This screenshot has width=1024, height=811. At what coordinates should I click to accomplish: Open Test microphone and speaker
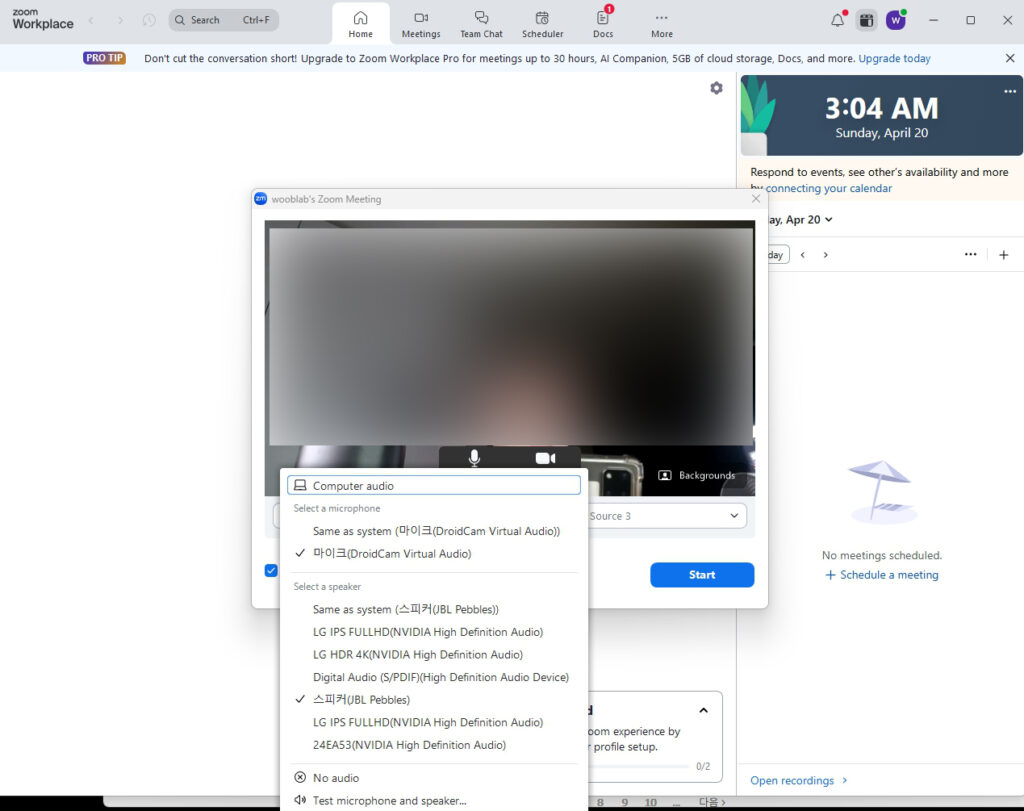(x=434, y=801)
